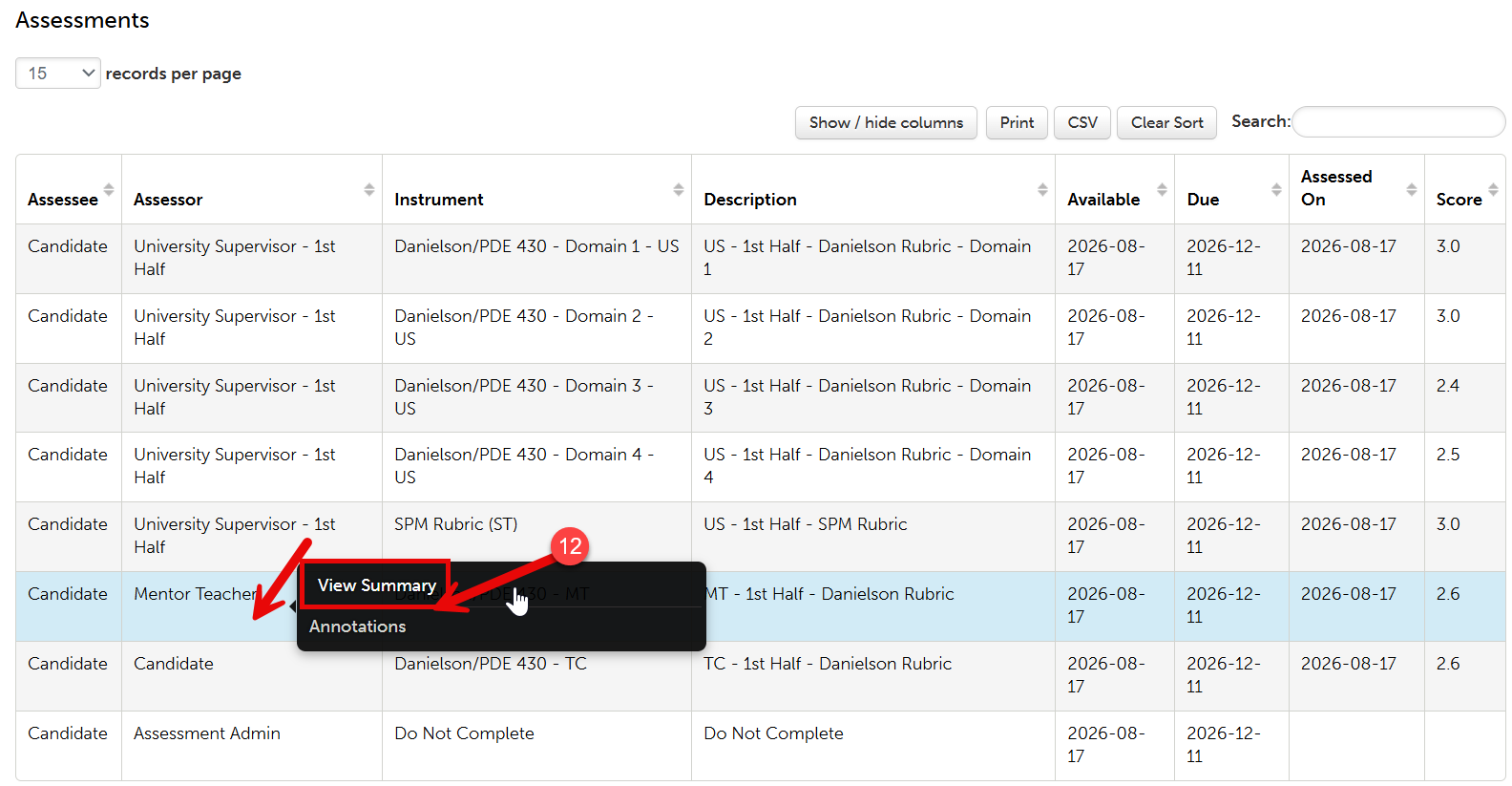Open the records per page dropdown
Viewport: 1512px width, 786px height.
coord(58,74)
